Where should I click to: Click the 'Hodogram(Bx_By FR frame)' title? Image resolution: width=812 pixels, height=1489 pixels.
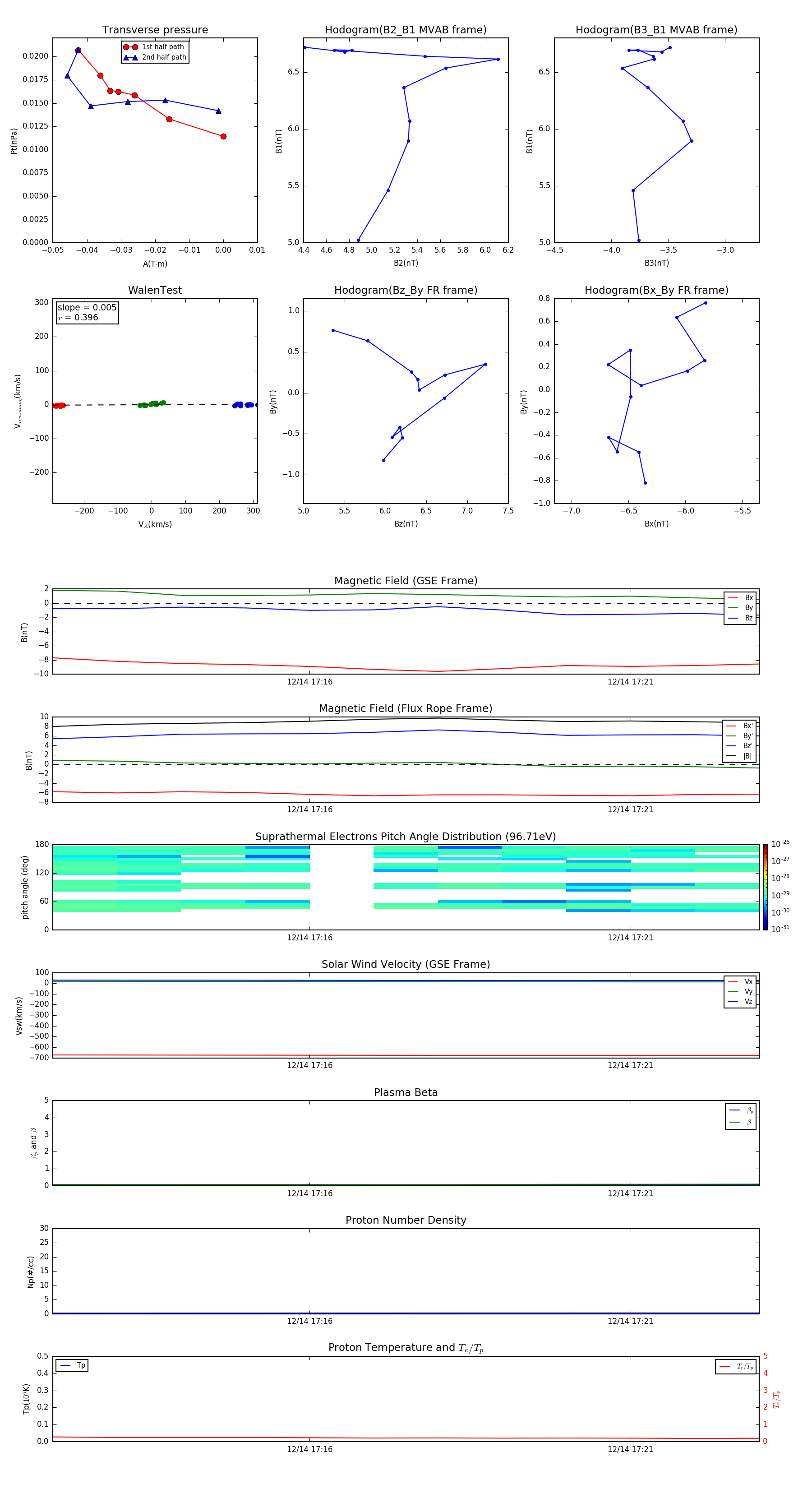656,290
